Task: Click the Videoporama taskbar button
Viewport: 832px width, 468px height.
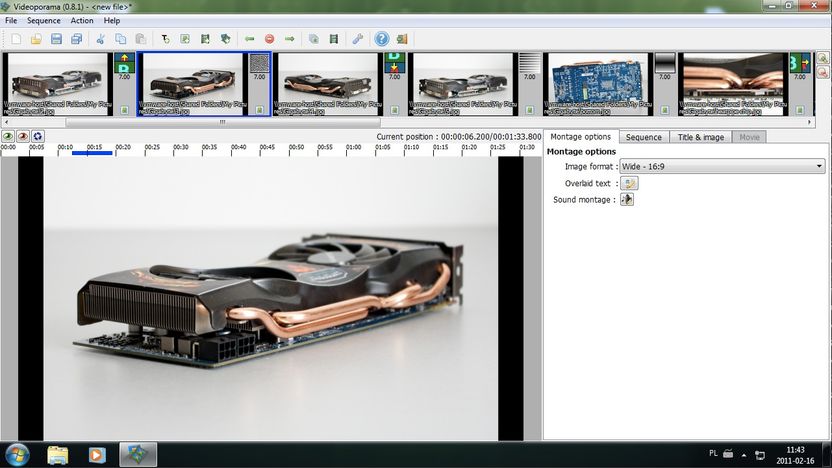Action: (138, 455)
